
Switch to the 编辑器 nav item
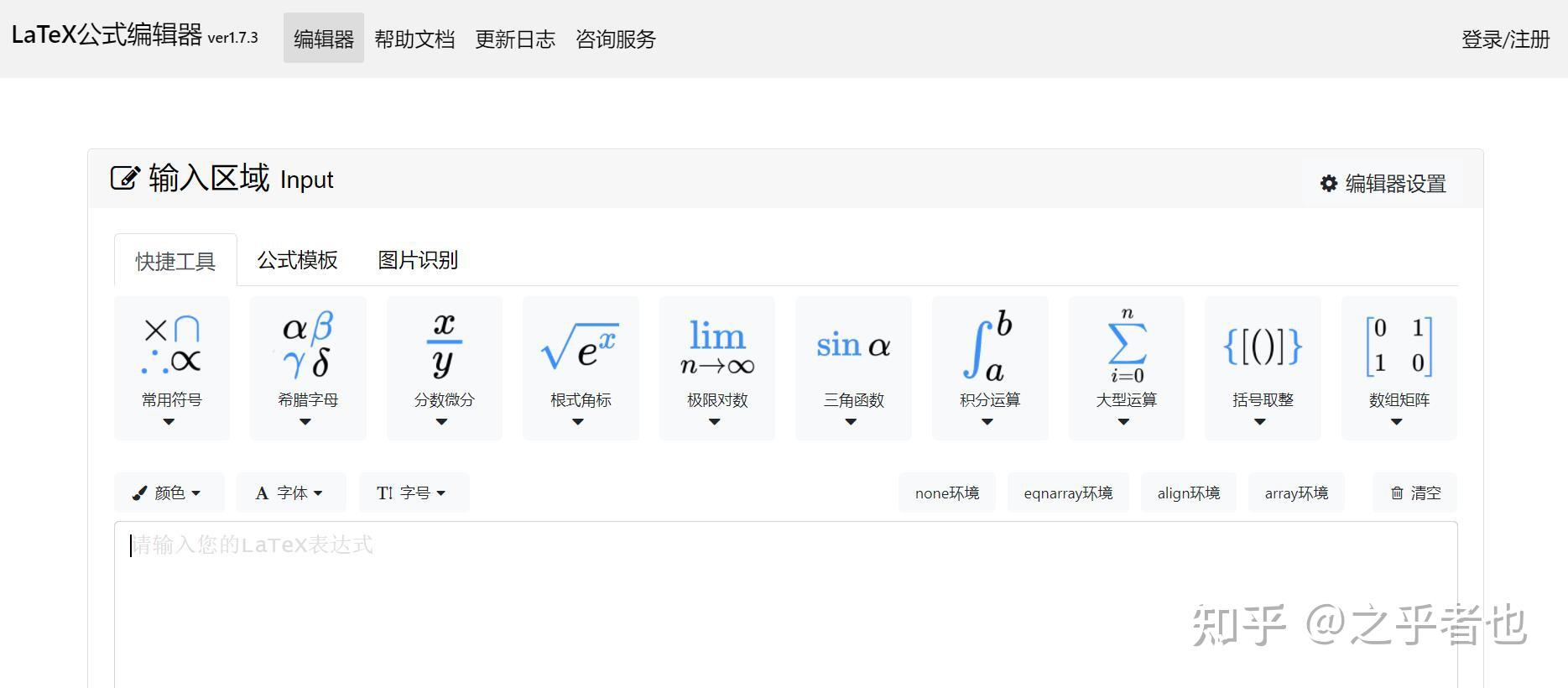(x=324, y=39)
